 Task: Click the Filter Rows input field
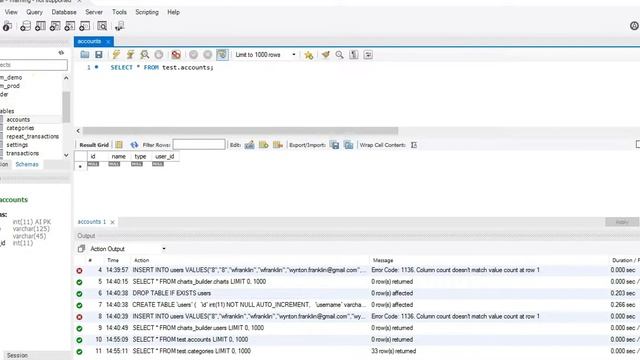click(199, 144)
